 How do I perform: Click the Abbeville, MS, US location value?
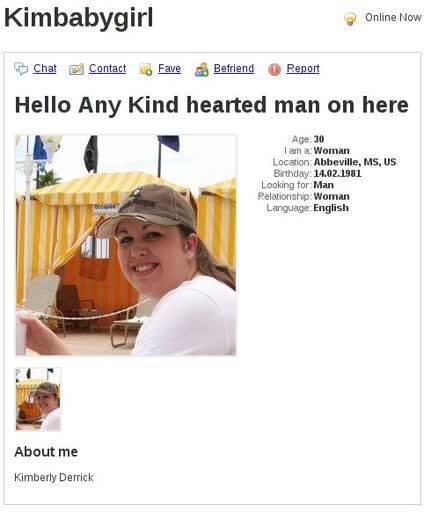pyautogui.click(x=355, y=162)
